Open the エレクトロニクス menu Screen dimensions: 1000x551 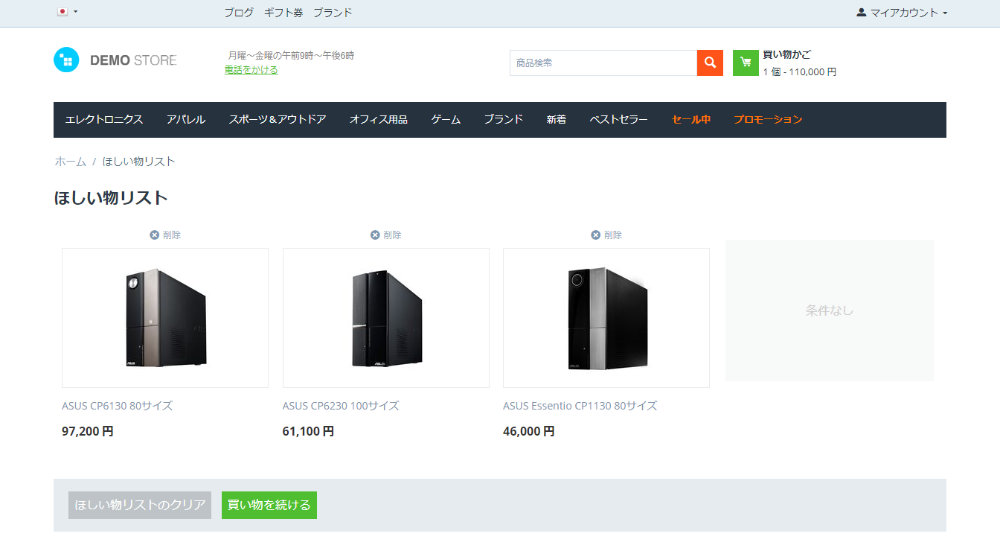coord(104,119)
